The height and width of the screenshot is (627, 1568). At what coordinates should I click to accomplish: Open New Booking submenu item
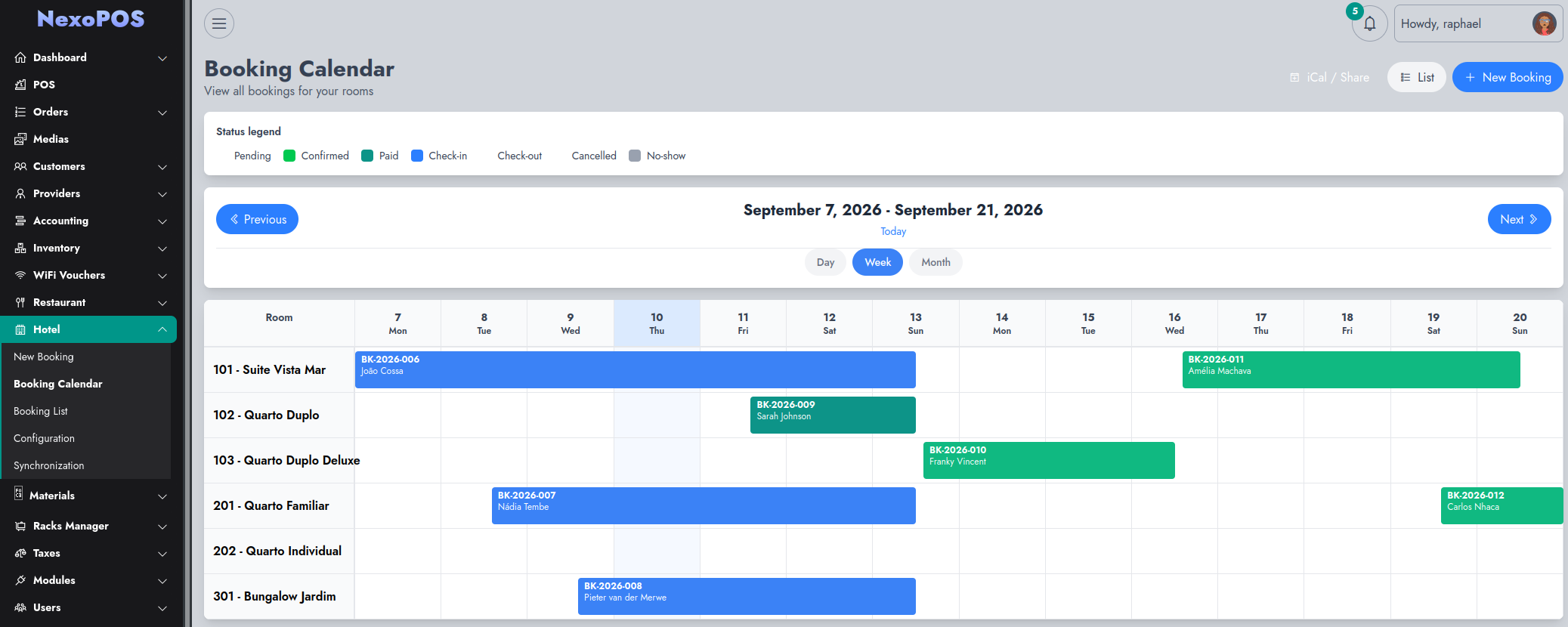click(86, 357)
